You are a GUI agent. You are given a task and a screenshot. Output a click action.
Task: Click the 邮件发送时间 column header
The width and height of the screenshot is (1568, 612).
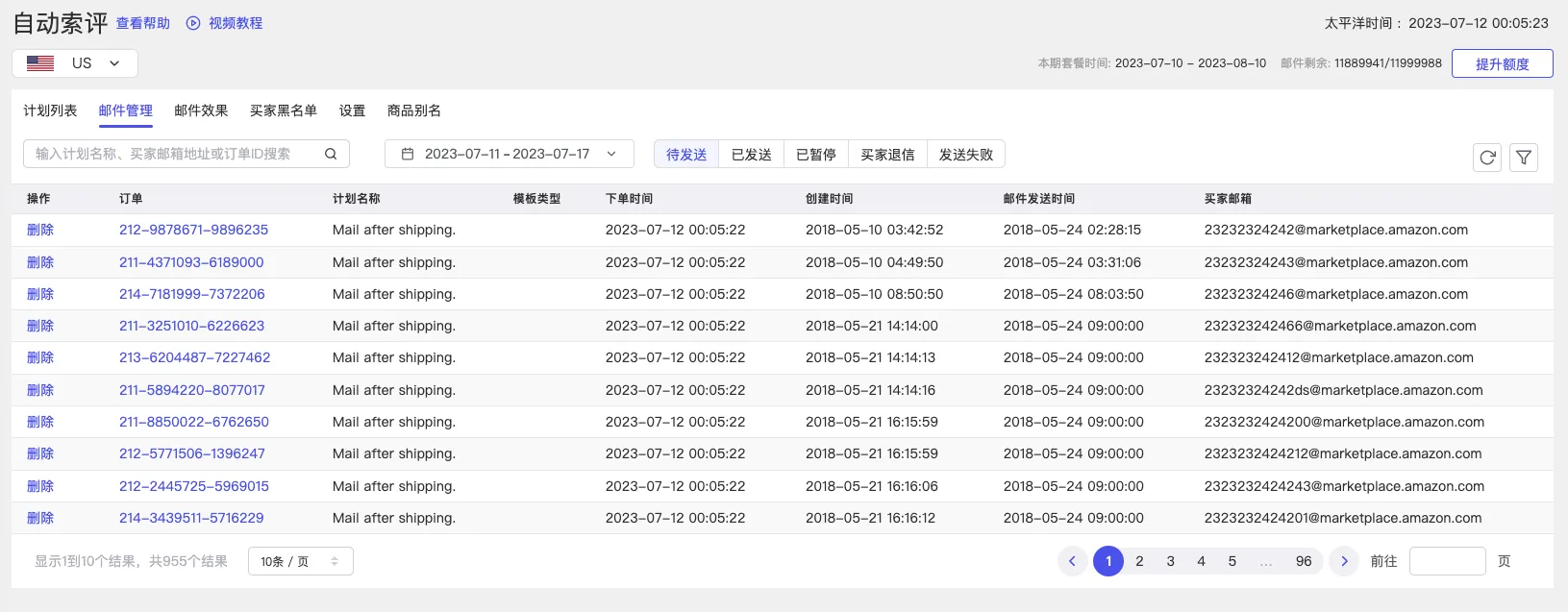(1039, 199)
